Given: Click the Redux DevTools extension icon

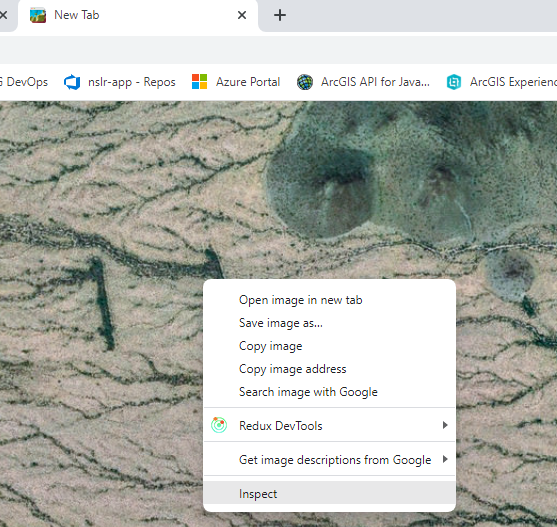Looking at the screenshot, I should tap(219, 425).
